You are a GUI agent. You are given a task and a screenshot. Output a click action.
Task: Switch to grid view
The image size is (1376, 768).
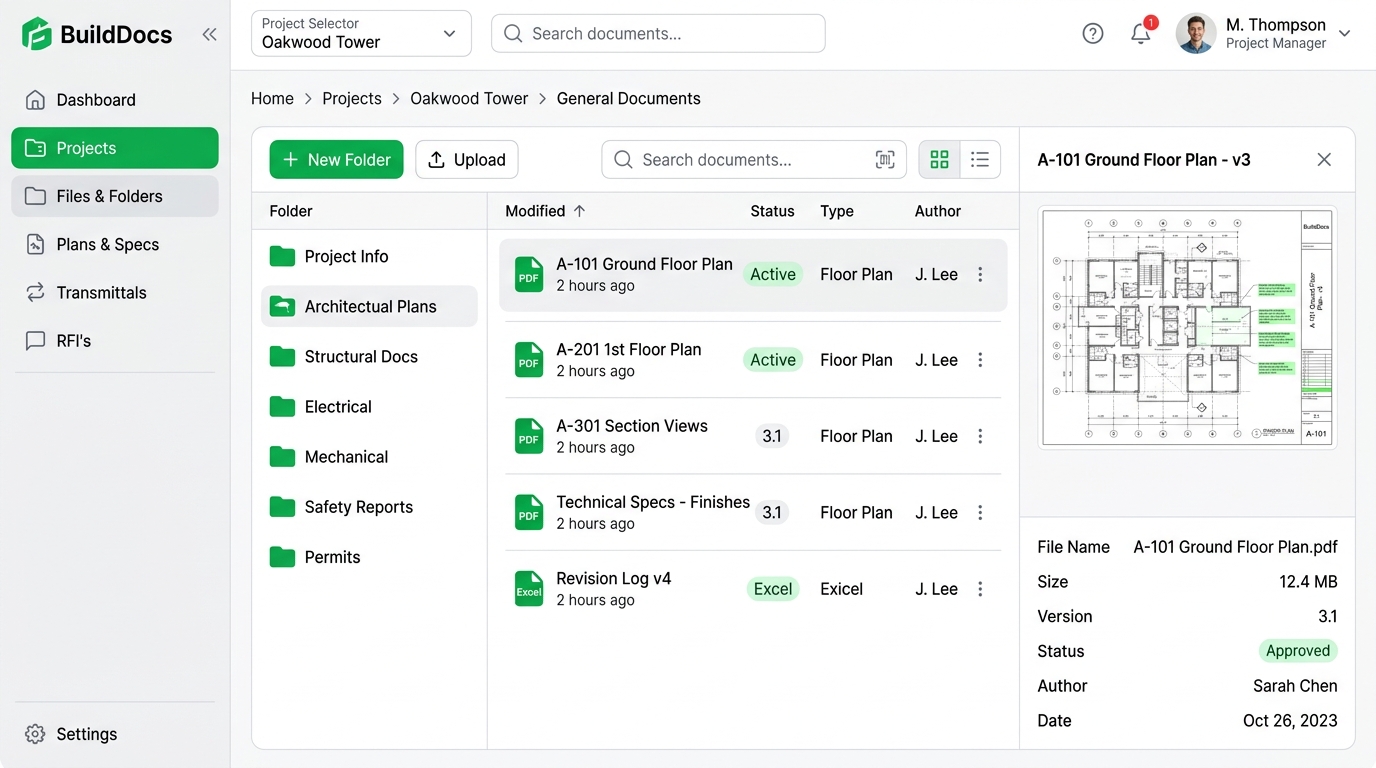point(939,160)
